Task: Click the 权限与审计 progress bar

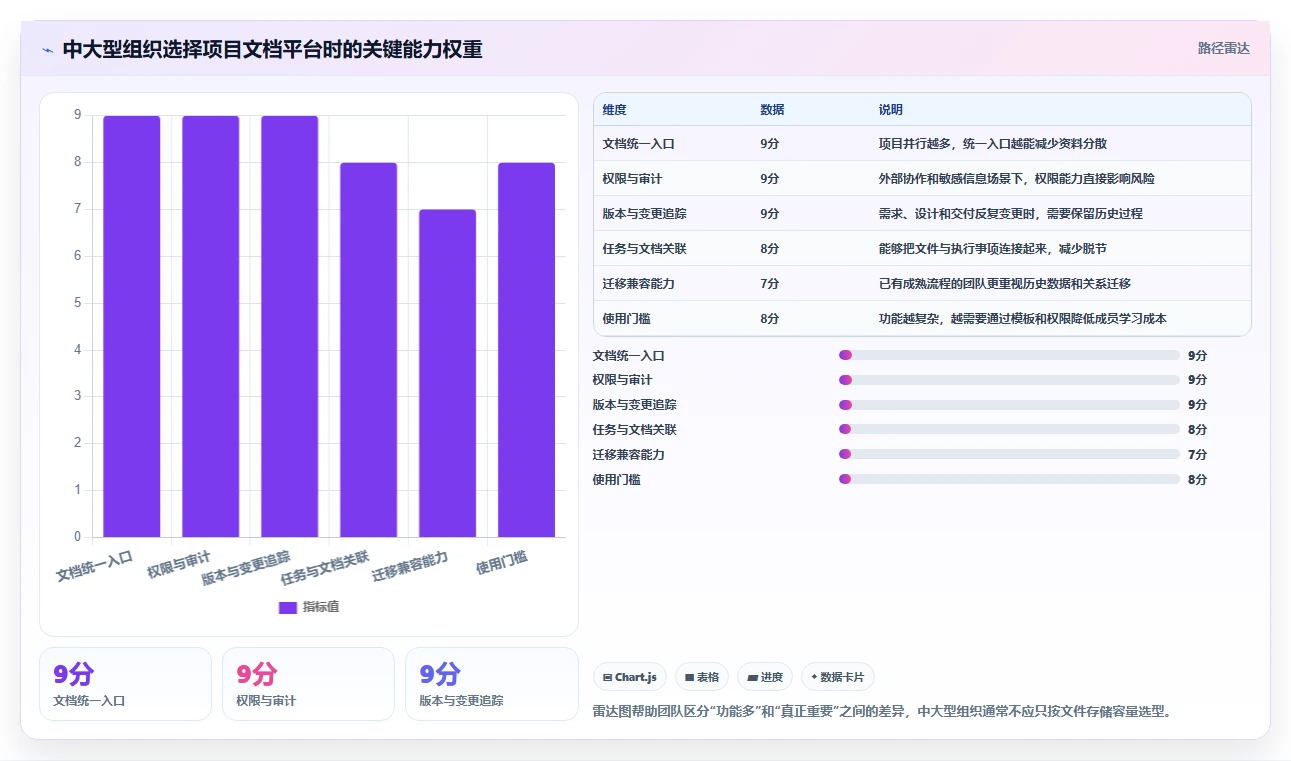Action: click(1009, 380)
